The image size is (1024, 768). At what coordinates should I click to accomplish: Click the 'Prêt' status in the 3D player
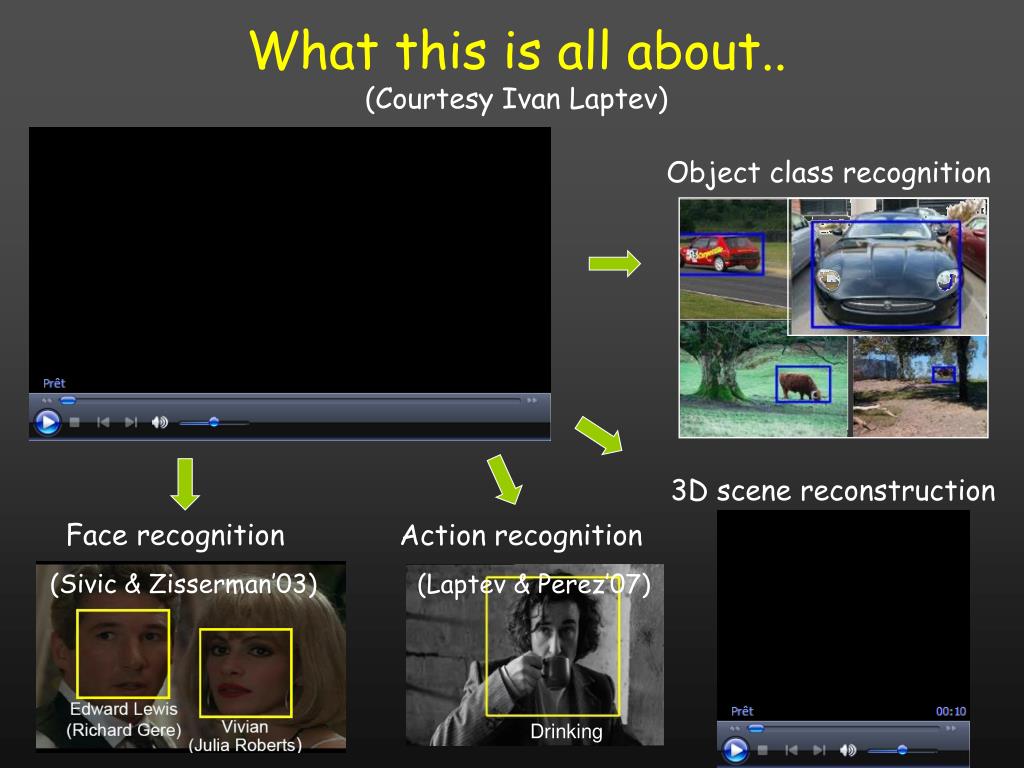pyautogui.click(x=742, y=711)
